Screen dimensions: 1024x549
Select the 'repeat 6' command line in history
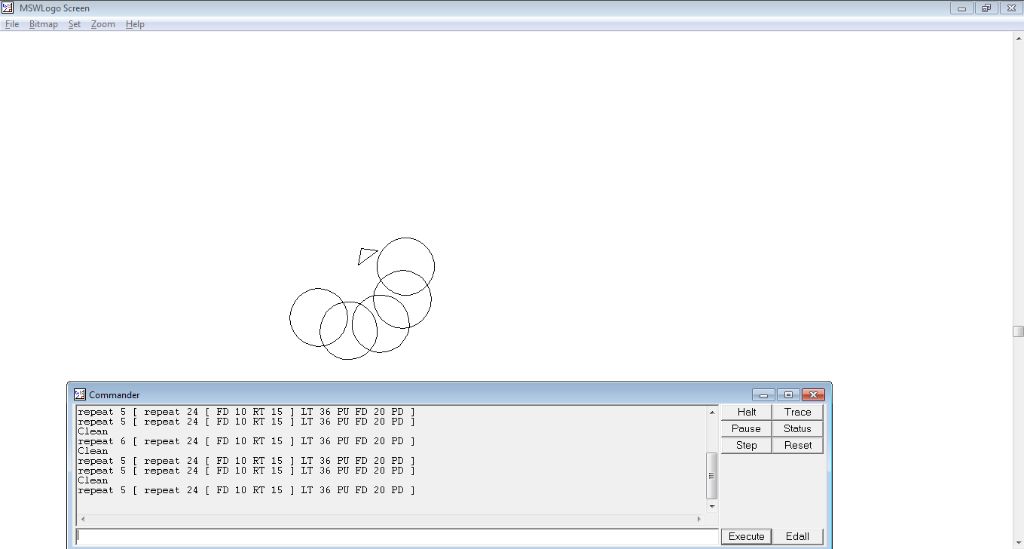pos(246,441)
